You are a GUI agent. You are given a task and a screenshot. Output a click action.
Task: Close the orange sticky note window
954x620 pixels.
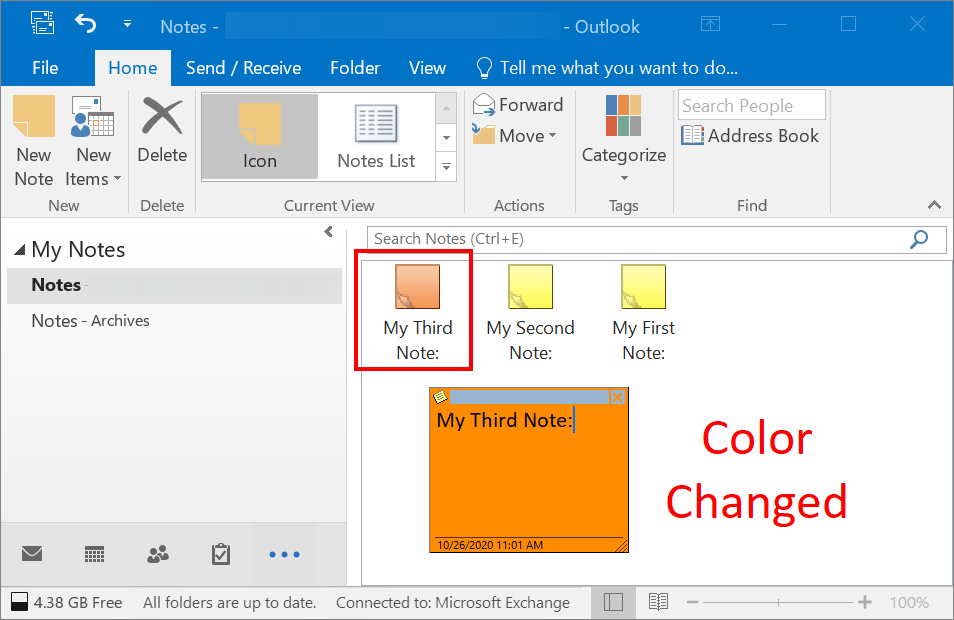(618, 397)
